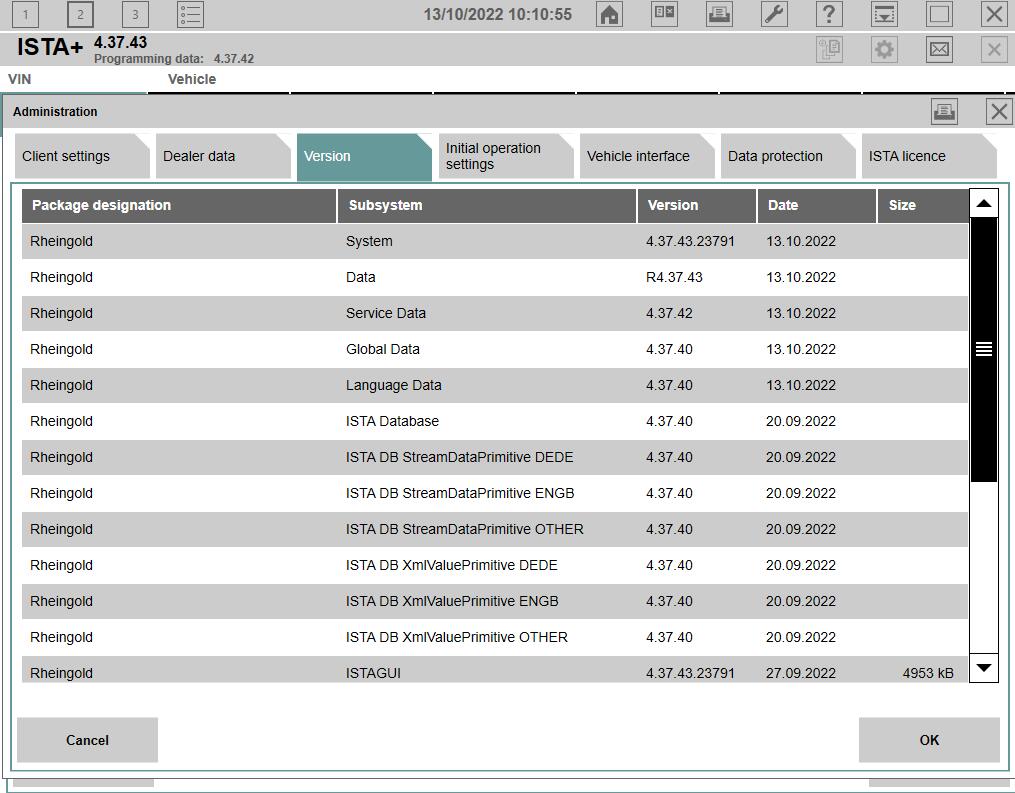
Task: Select ISTA DB StreamDataPrimitive OTHER cell
Action: (x=465, y=530)
